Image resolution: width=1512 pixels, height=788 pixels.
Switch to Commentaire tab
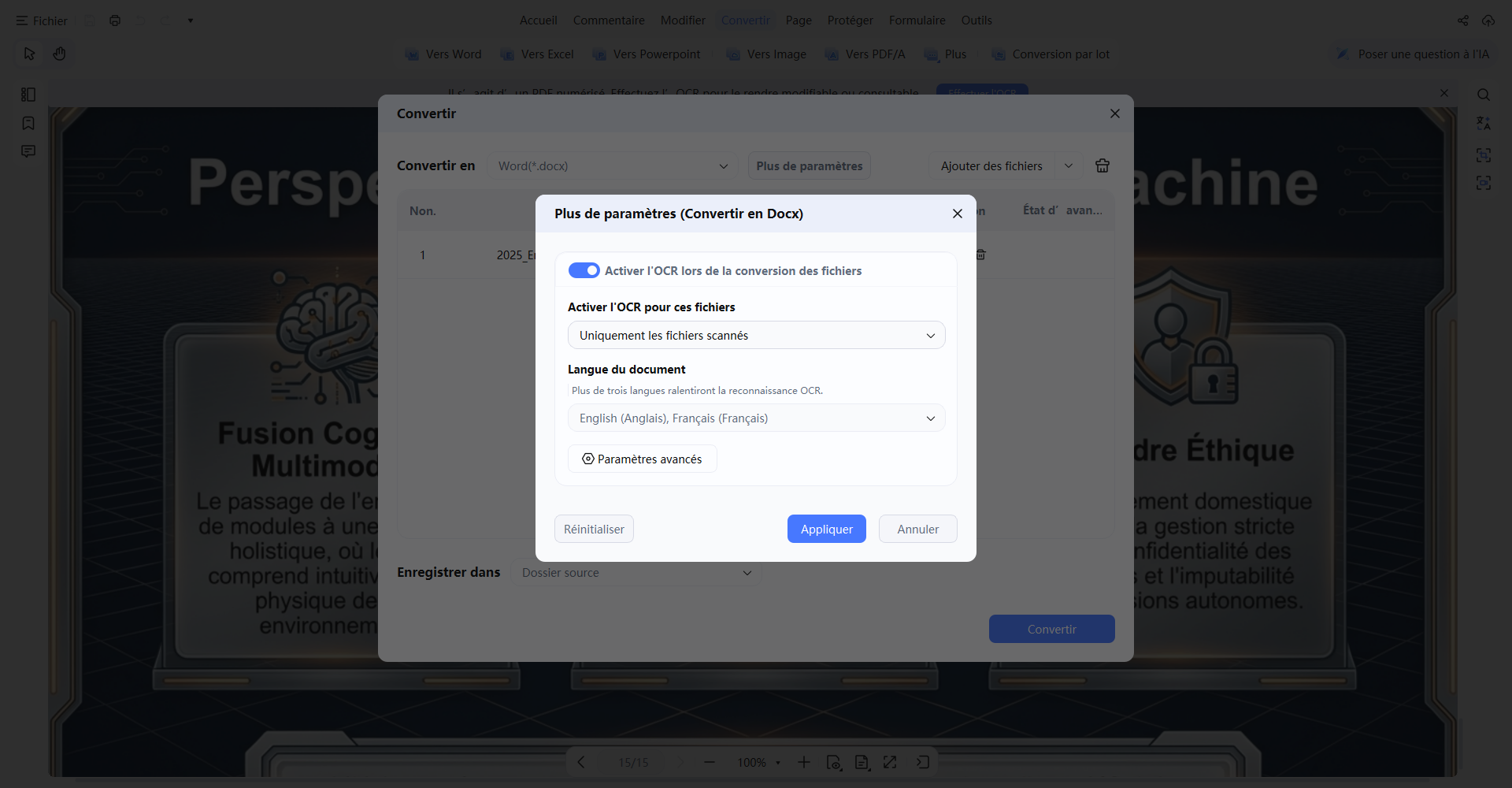[609, 20]
